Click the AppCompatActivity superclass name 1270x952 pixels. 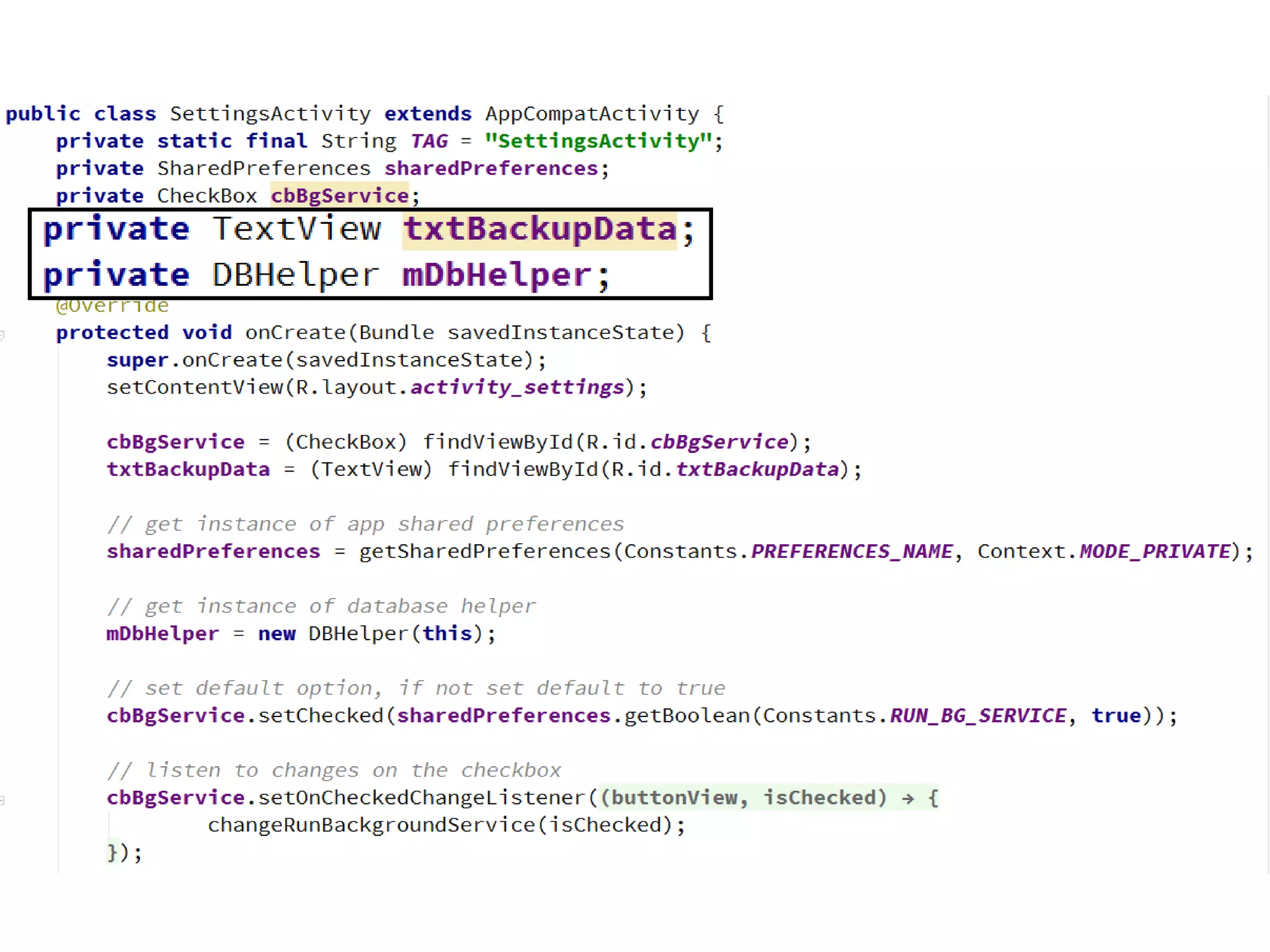coord(592,114)
